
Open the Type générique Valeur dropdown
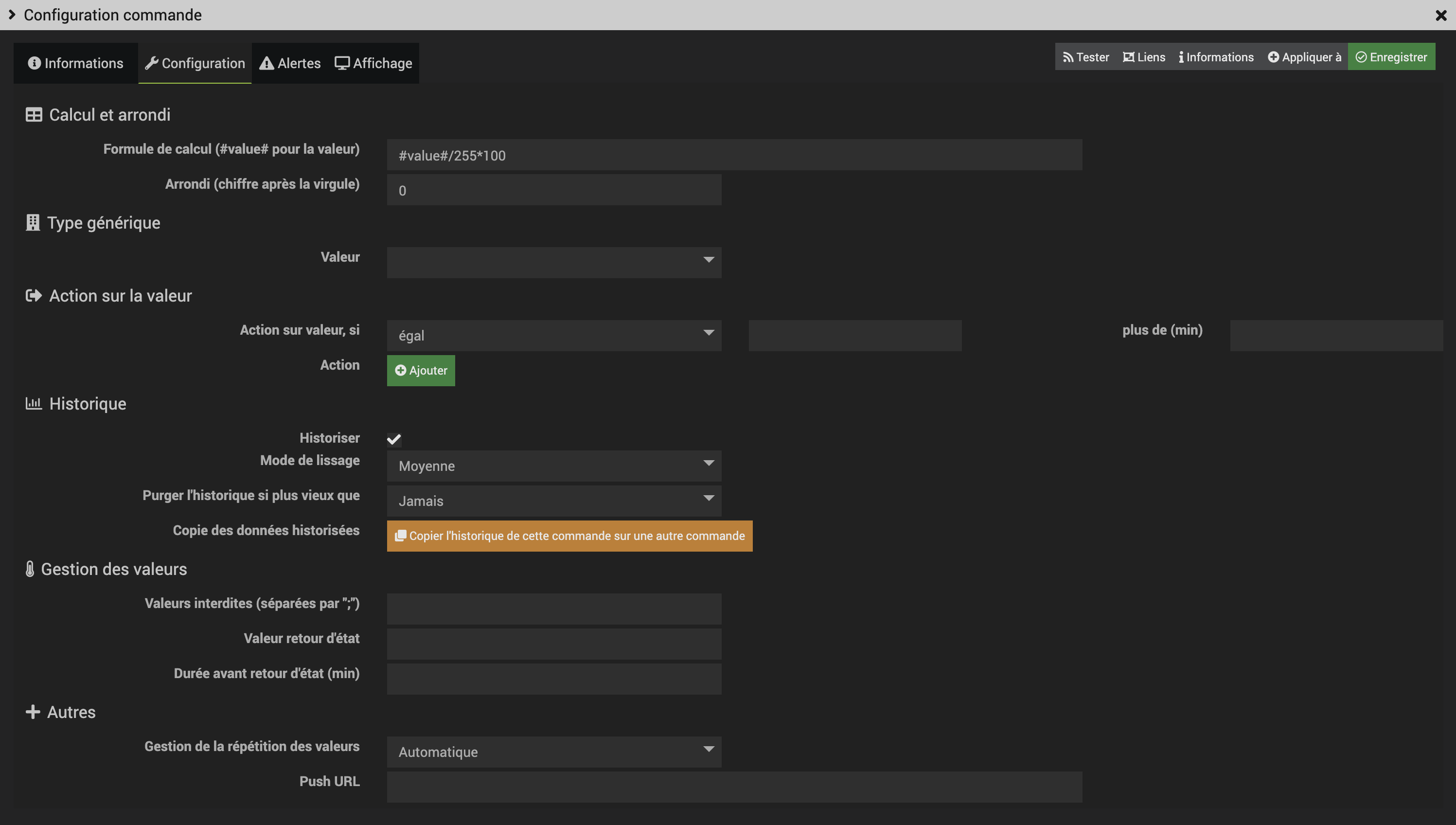point(553,262)
